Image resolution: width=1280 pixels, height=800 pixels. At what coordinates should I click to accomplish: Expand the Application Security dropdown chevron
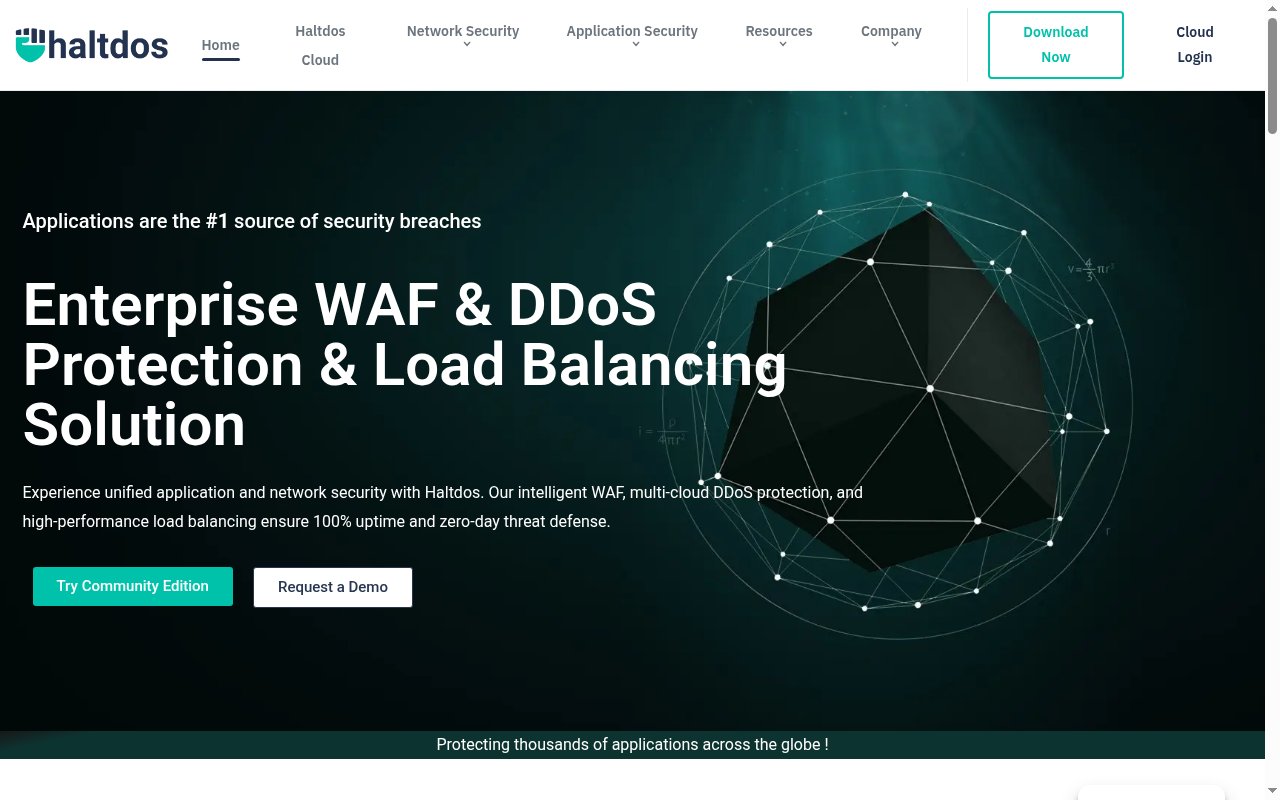tap(635, 45)
